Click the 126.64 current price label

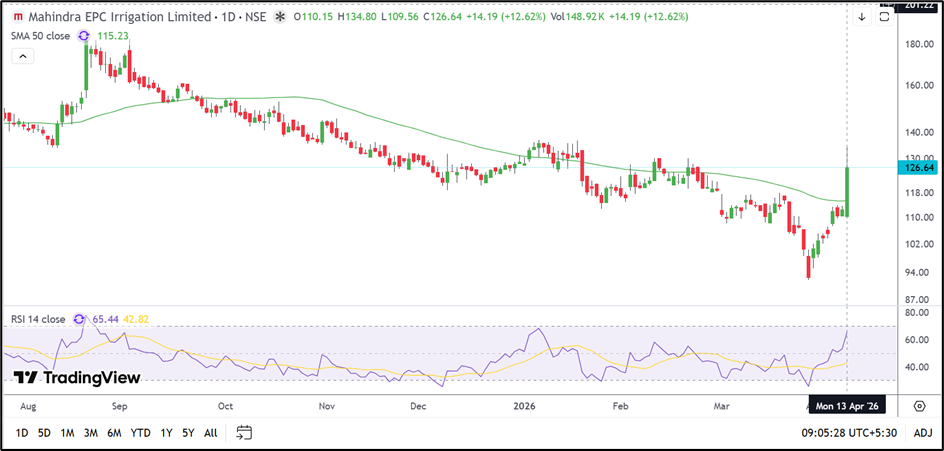918,169
